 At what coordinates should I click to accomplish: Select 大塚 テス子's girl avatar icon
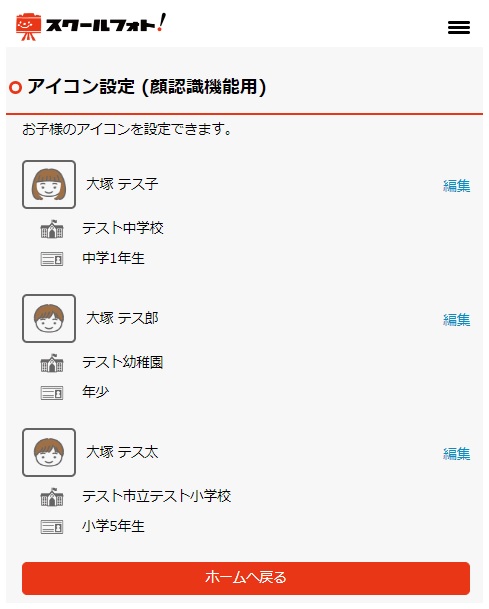[49, 184]
